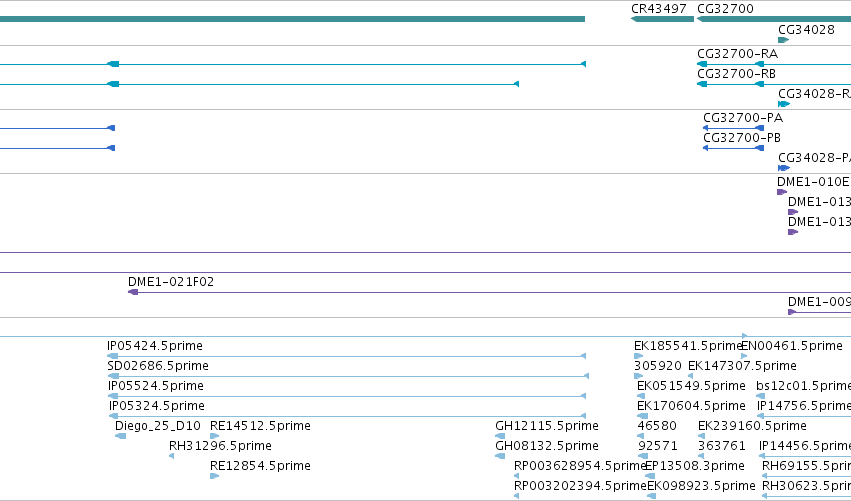Open EST IP05424.5prime label
Viewport: 851px width, 501px height.
pyautogui.click(x=155, y=346)
